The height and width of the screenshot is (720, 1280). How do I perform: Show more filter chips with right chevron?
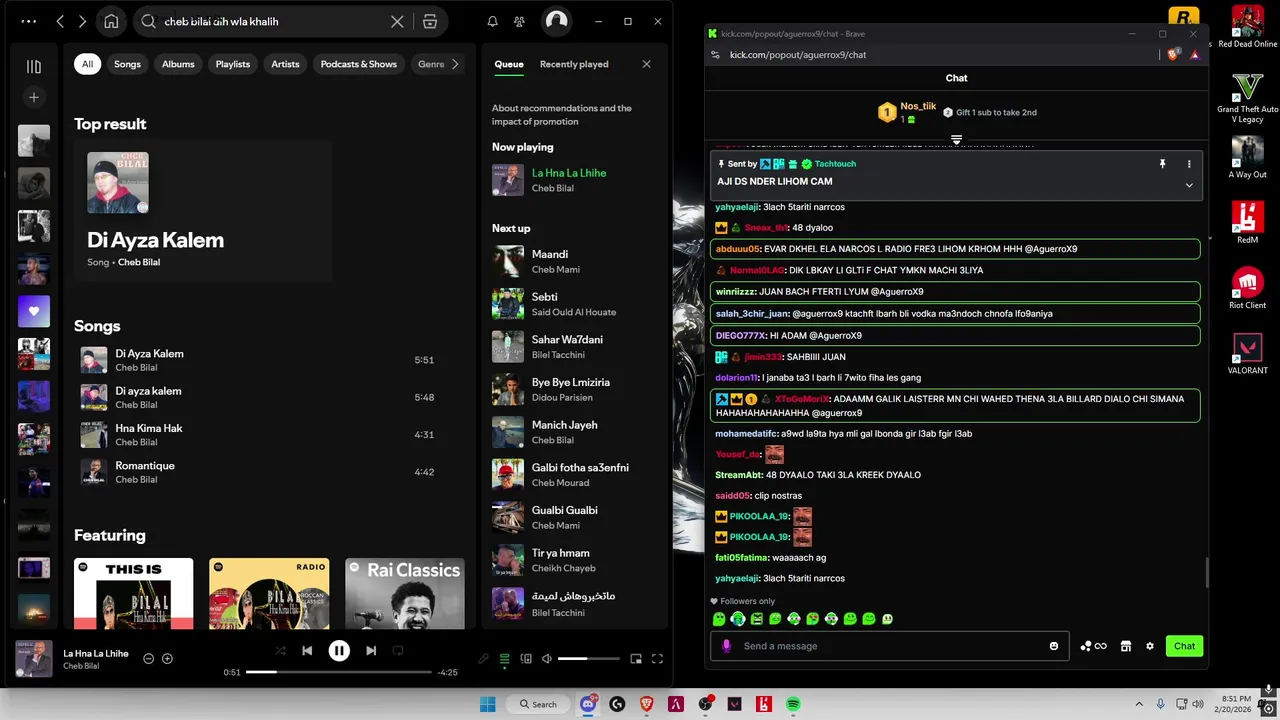coord(455,64)
